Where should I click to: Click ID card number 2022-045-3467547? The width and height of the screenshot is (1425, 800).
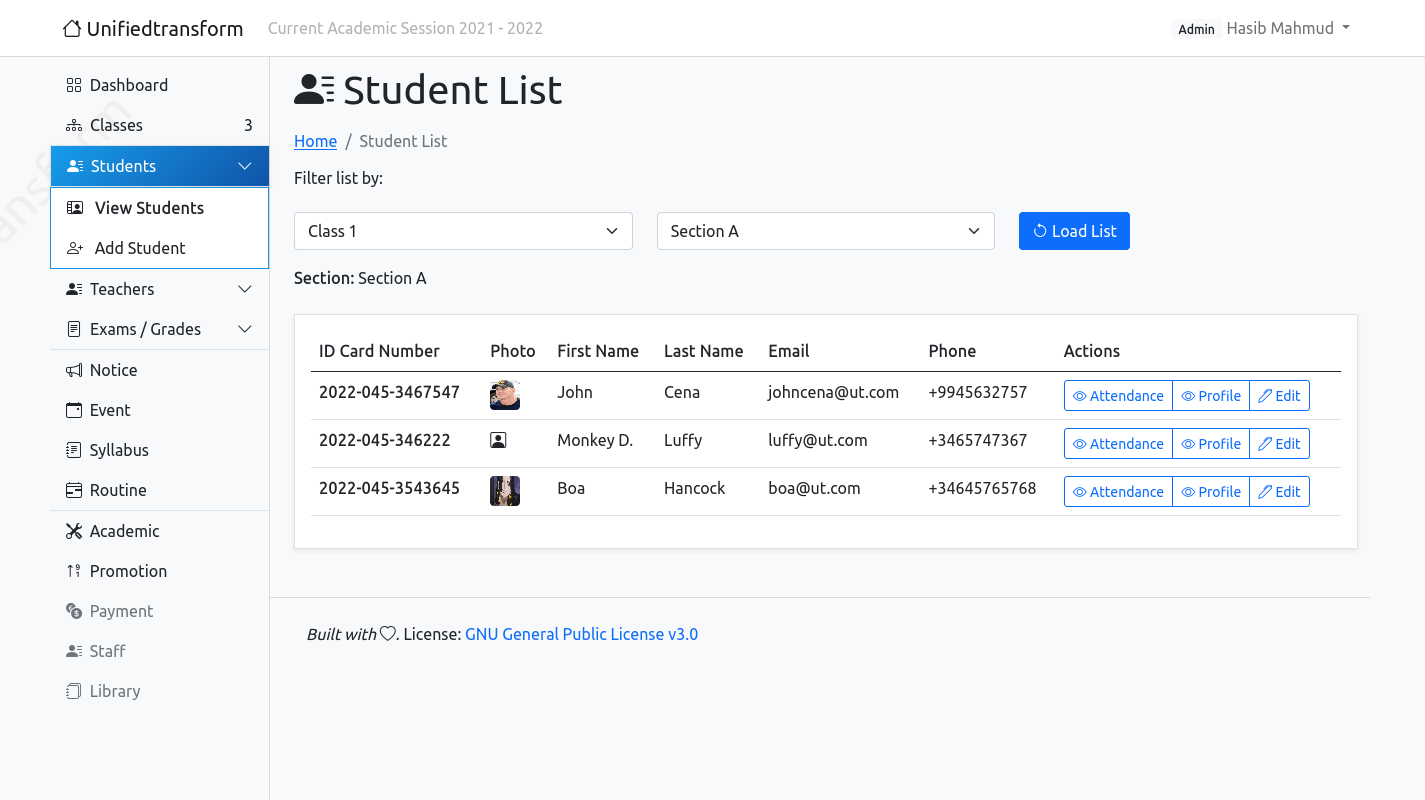pos(389,392)
